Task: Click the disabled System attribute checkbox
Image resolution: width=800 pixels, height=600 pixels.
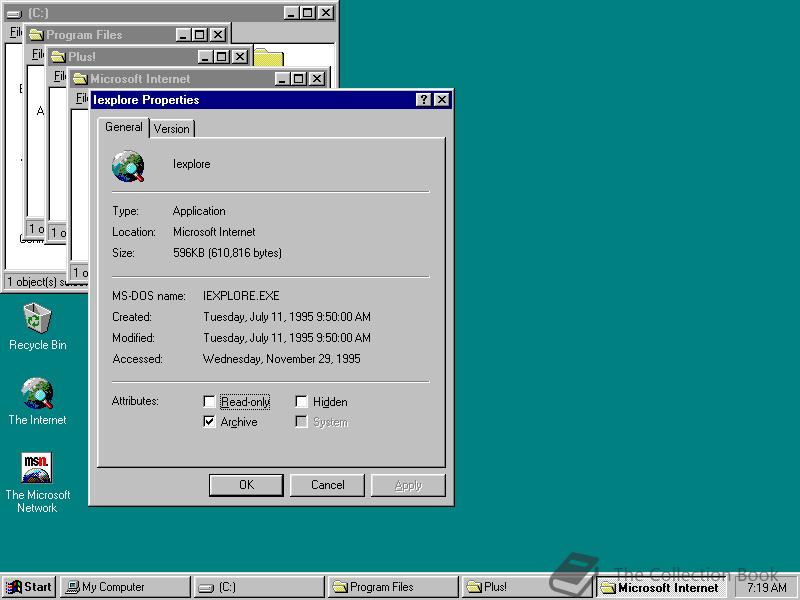Action: (302, 421)
